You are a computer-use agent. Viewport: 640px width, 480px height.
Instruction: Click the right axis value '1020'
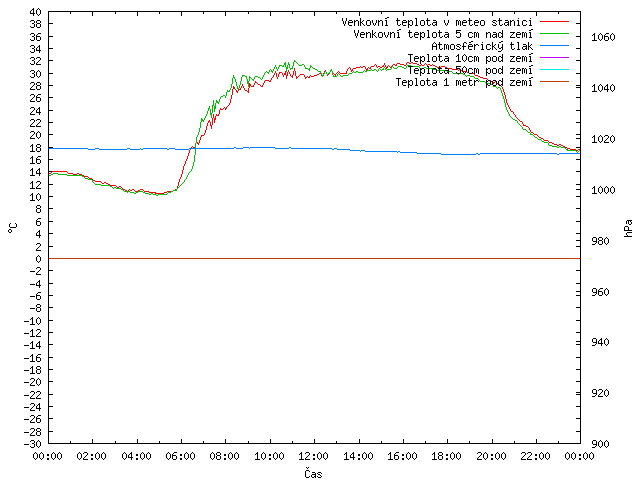tap(603, 139)
